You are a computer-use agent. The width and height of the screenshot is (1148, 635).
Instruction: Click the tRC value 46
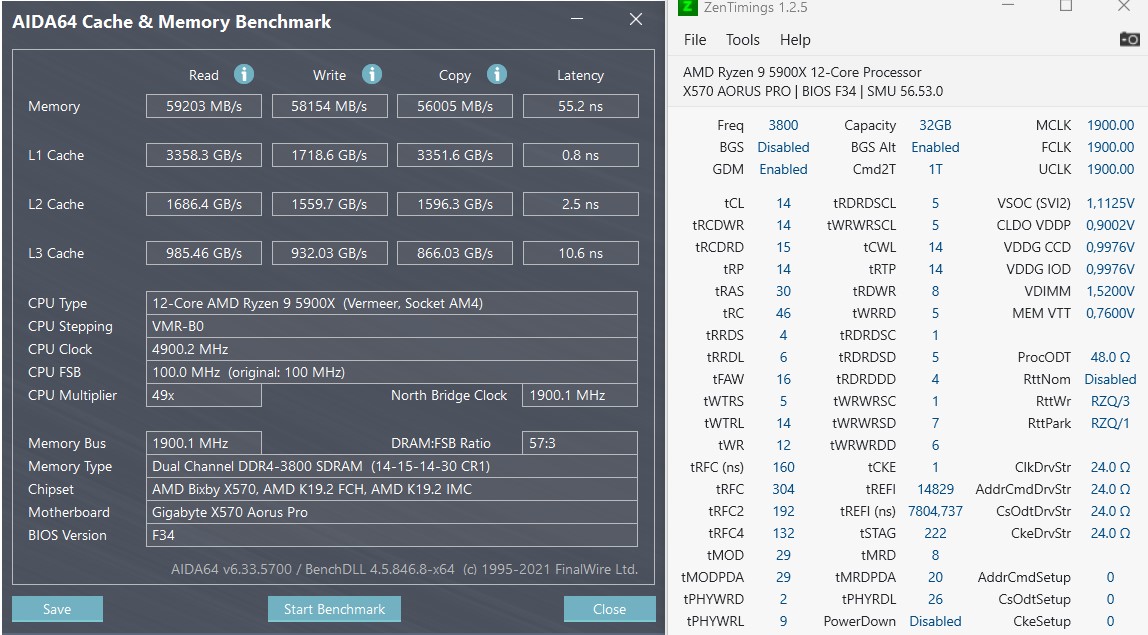pos(783,313)
